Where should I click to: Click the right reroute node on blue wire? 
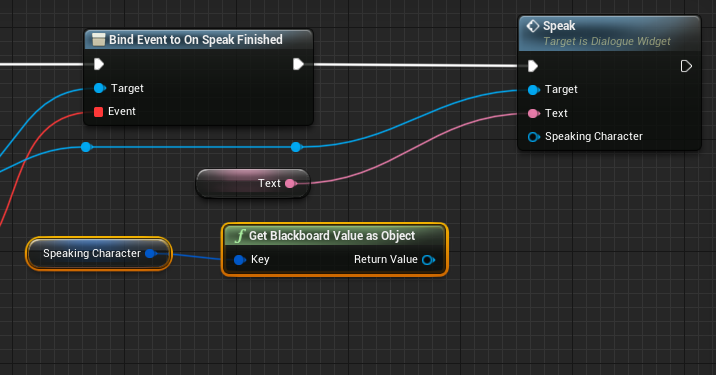point(296,147)
